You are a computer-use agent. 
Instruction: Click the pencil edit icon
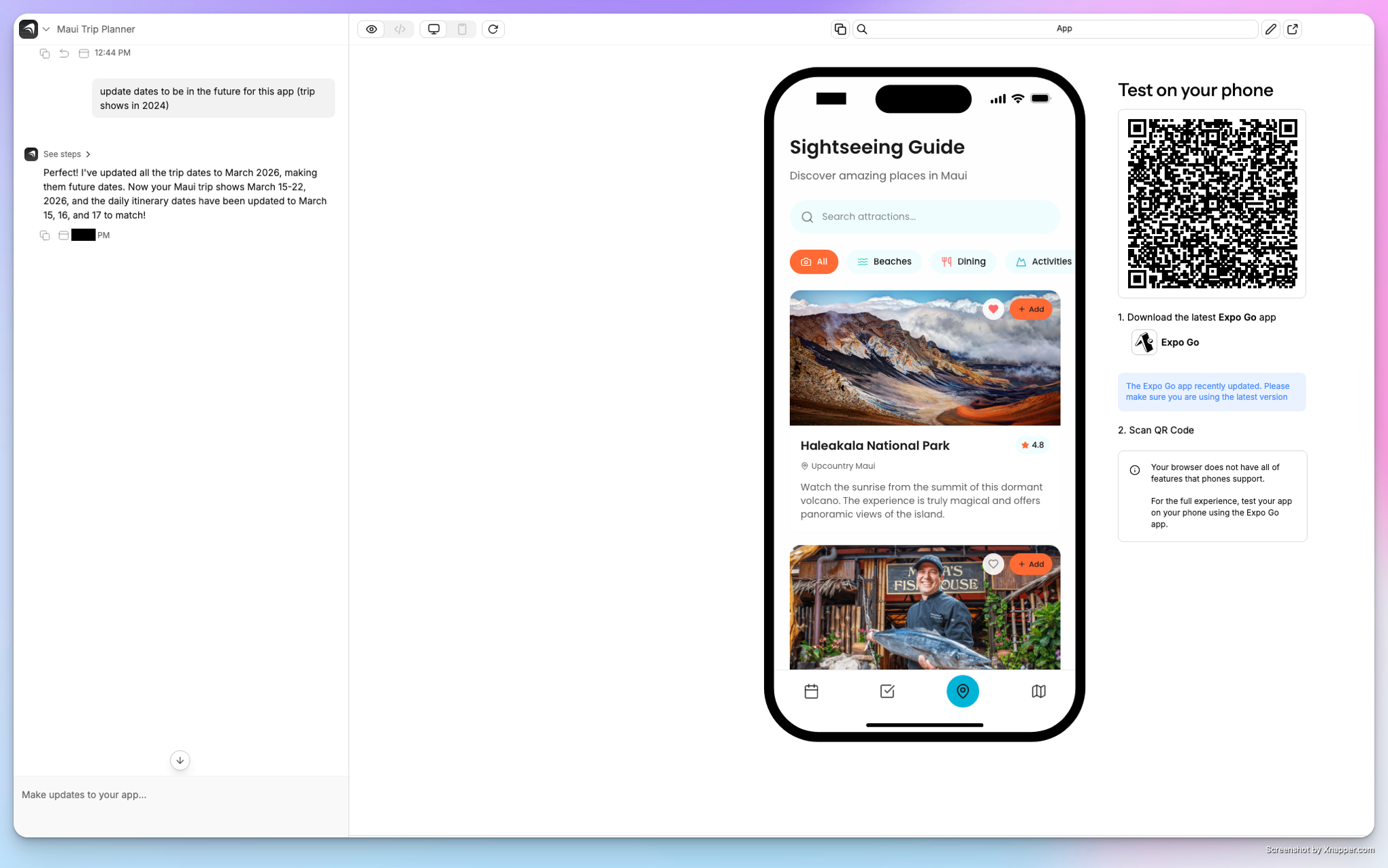pos(1270,29)
